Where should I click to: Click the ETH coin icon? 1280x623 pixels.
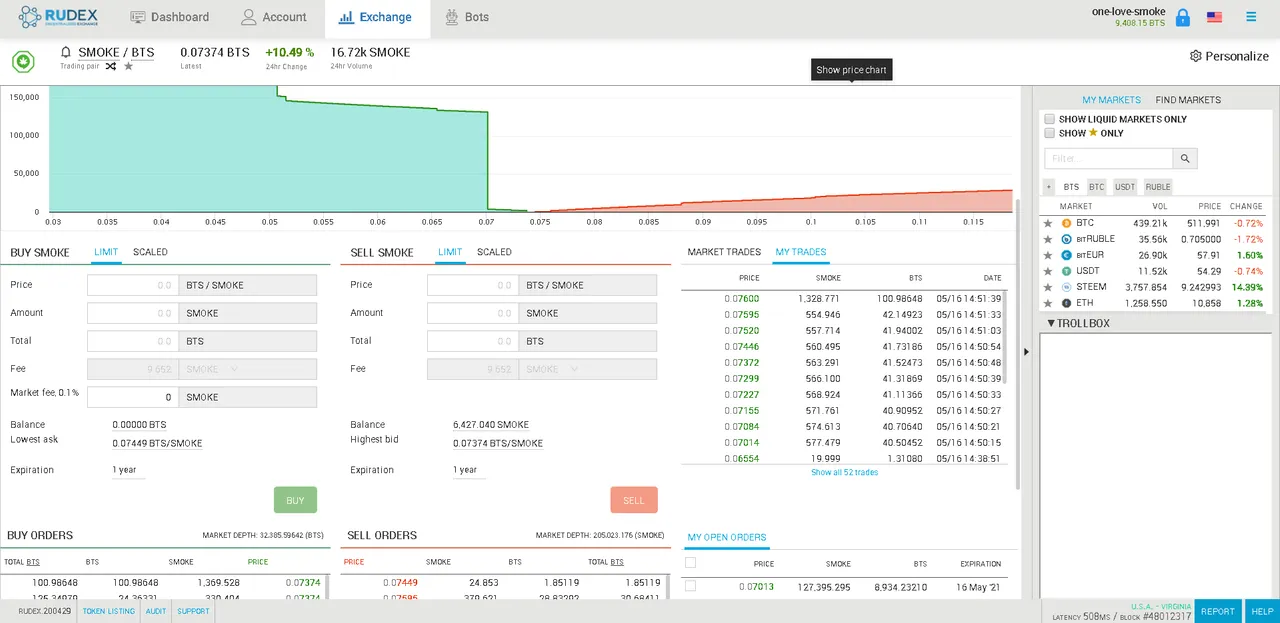point(1066,303)
